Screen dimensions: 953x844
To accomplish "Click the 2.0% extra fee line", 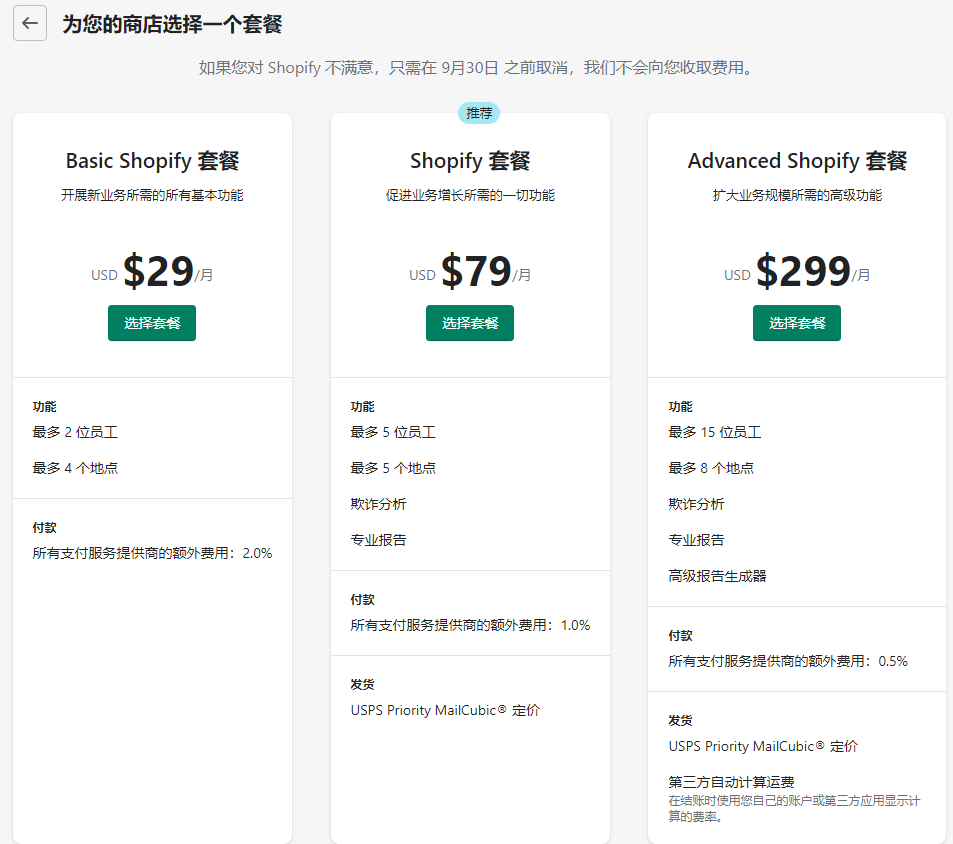I will (152, 553).
